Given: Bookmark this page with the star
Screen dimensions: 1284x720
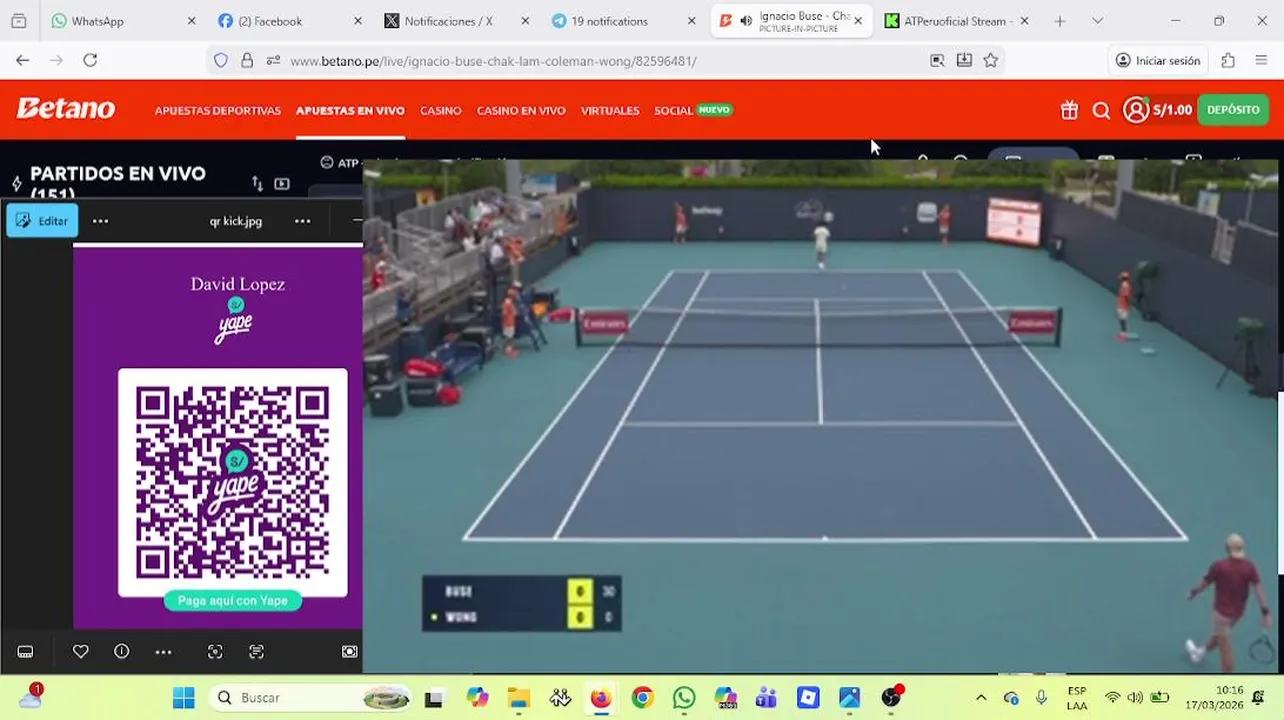Looking at the screenshot, I should pyautogui.click(x=990, y=60).
